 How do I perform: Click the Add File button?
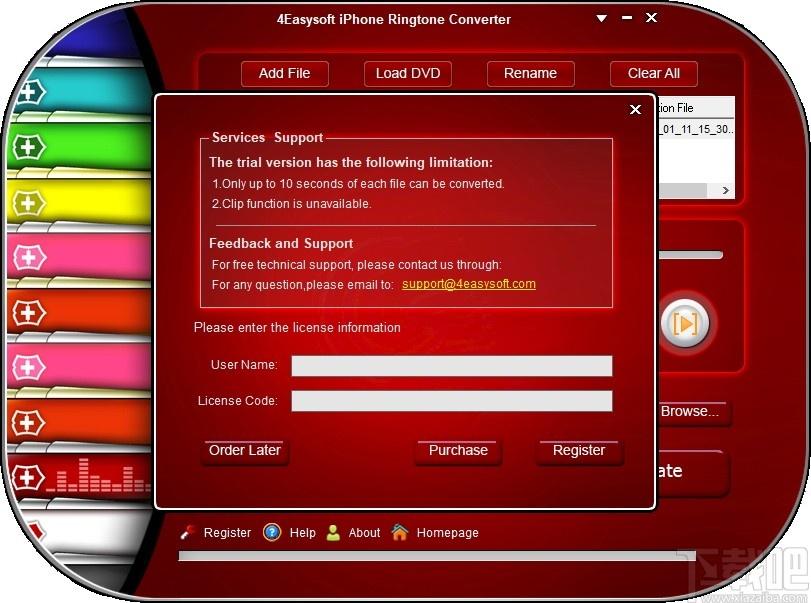(284, 73)
